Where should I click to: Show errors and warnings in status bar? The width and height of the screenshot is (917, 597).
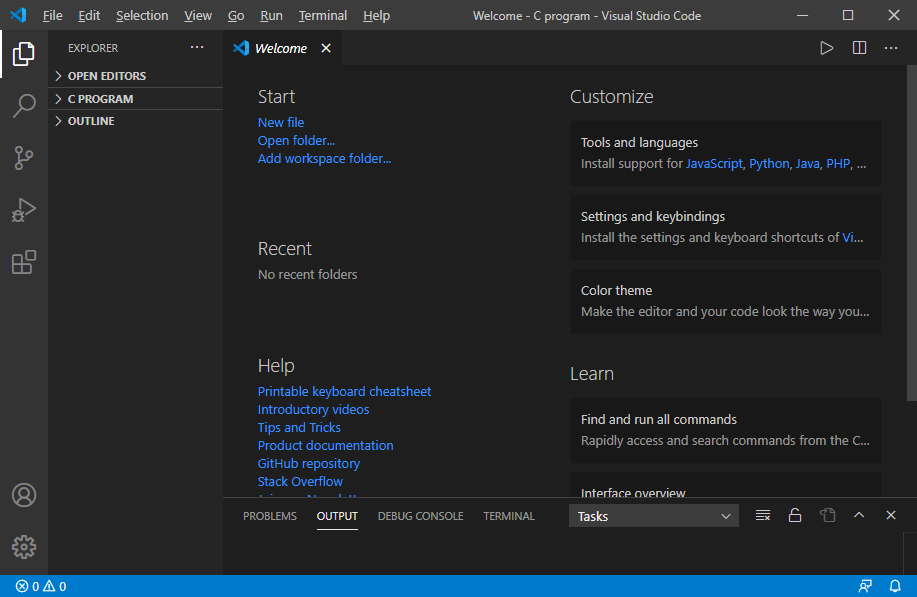point(41,586)
